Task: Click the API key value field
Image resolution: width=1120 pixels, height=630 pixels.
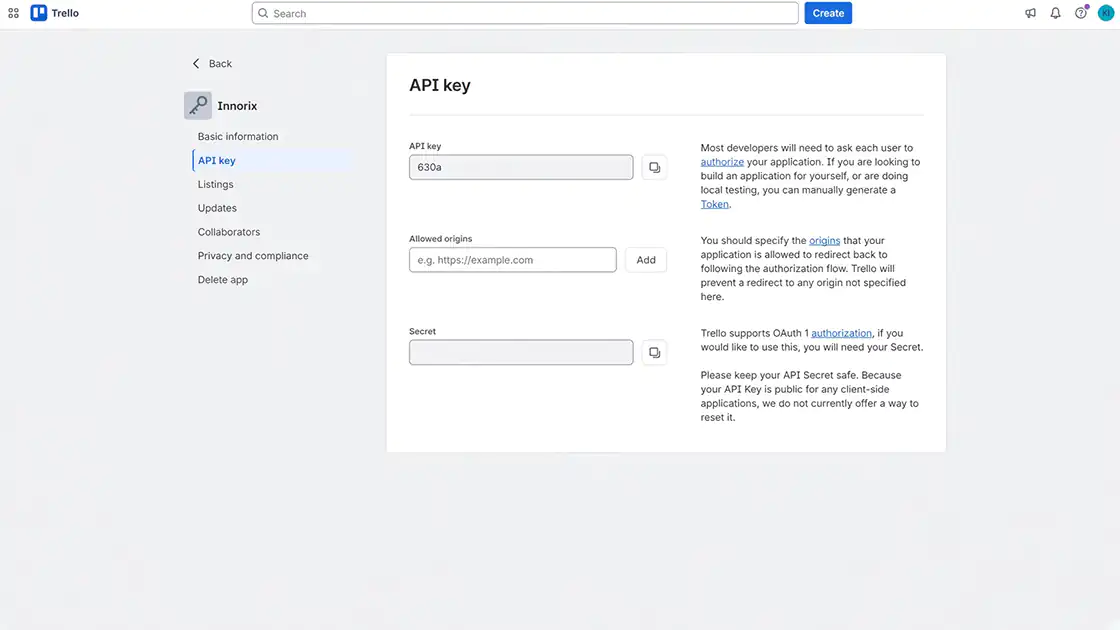Action: (521, 167)
